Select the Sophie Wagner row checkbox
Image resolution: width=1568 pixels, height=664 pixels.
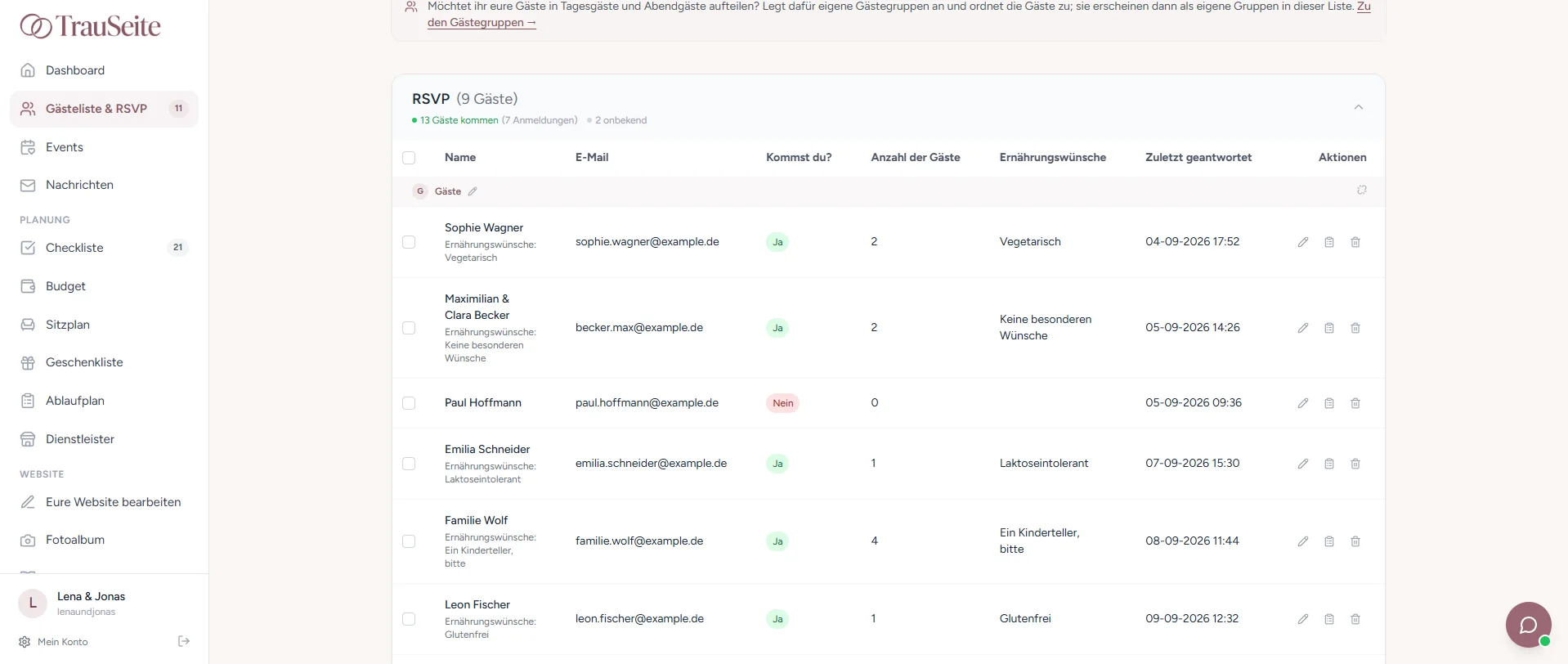(409, 242)
